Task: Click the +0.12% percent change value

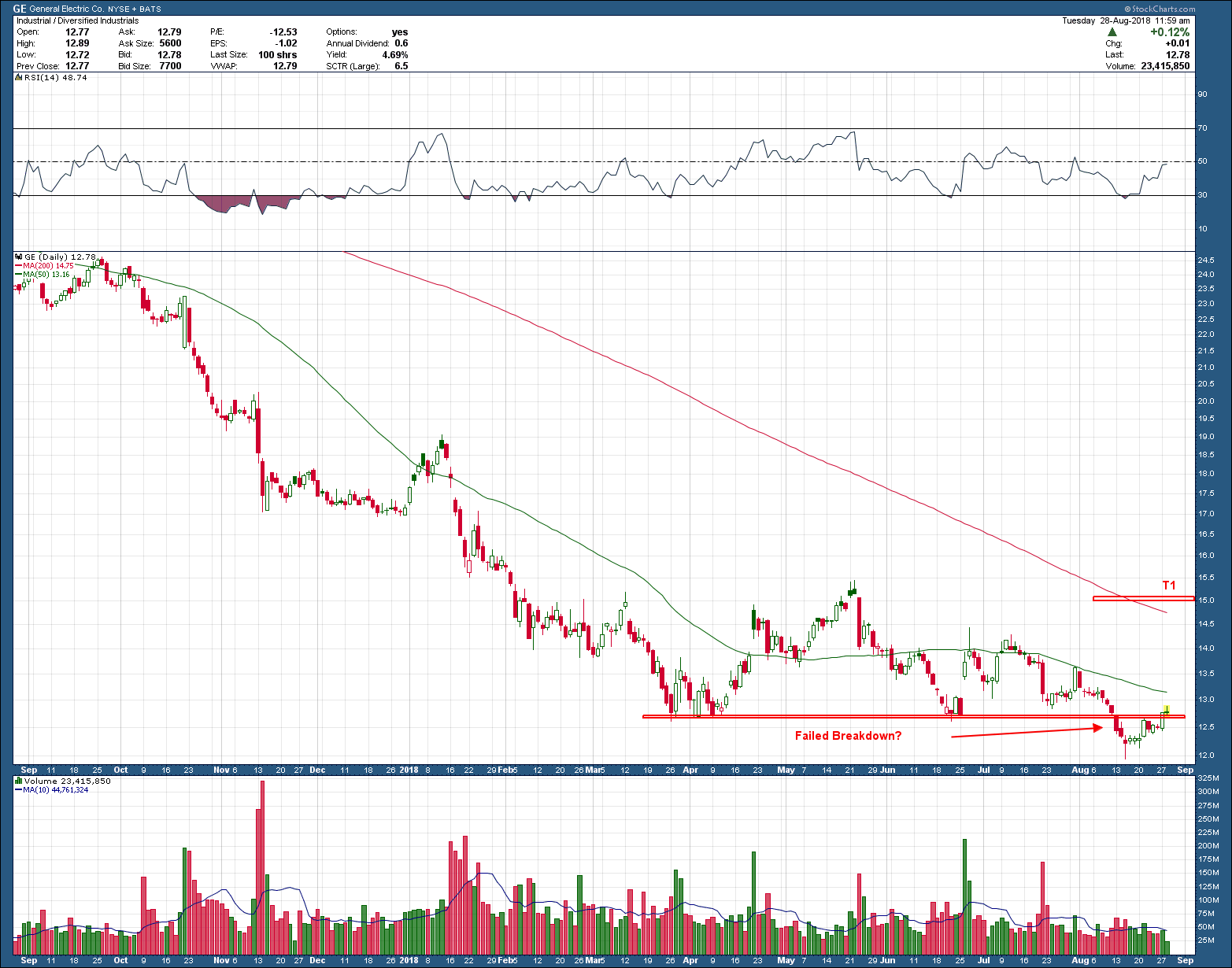Action: click(x=1170, y=32)
